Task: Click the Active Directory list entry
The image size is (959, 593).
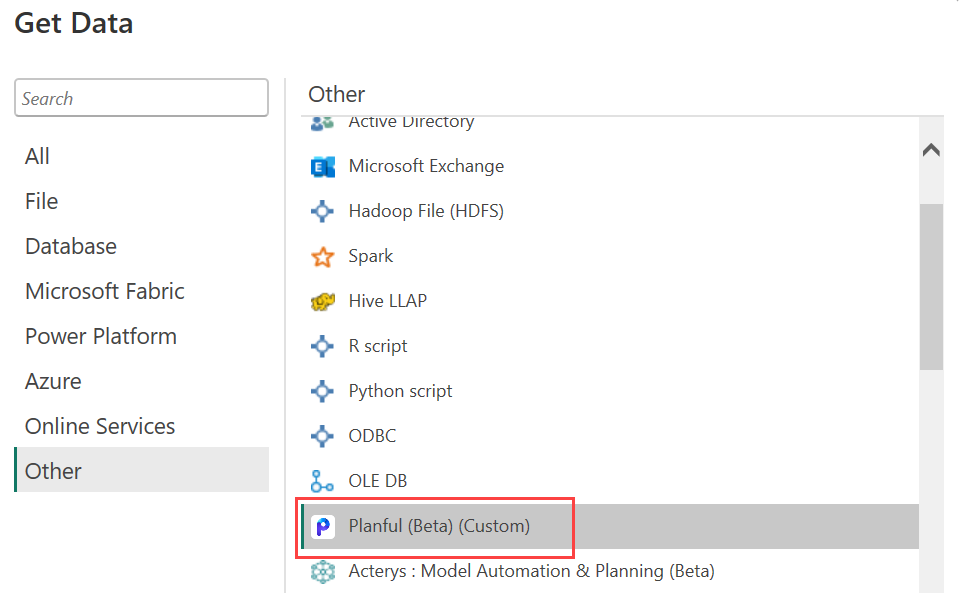Action: pyautogui.click(x=411, y=123)
